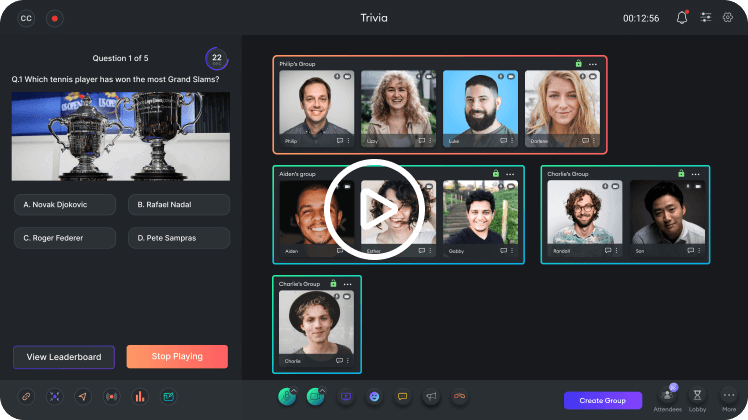Click the Create Group button
This screenshot has height=420, width=748.
[x=603, y=400]
